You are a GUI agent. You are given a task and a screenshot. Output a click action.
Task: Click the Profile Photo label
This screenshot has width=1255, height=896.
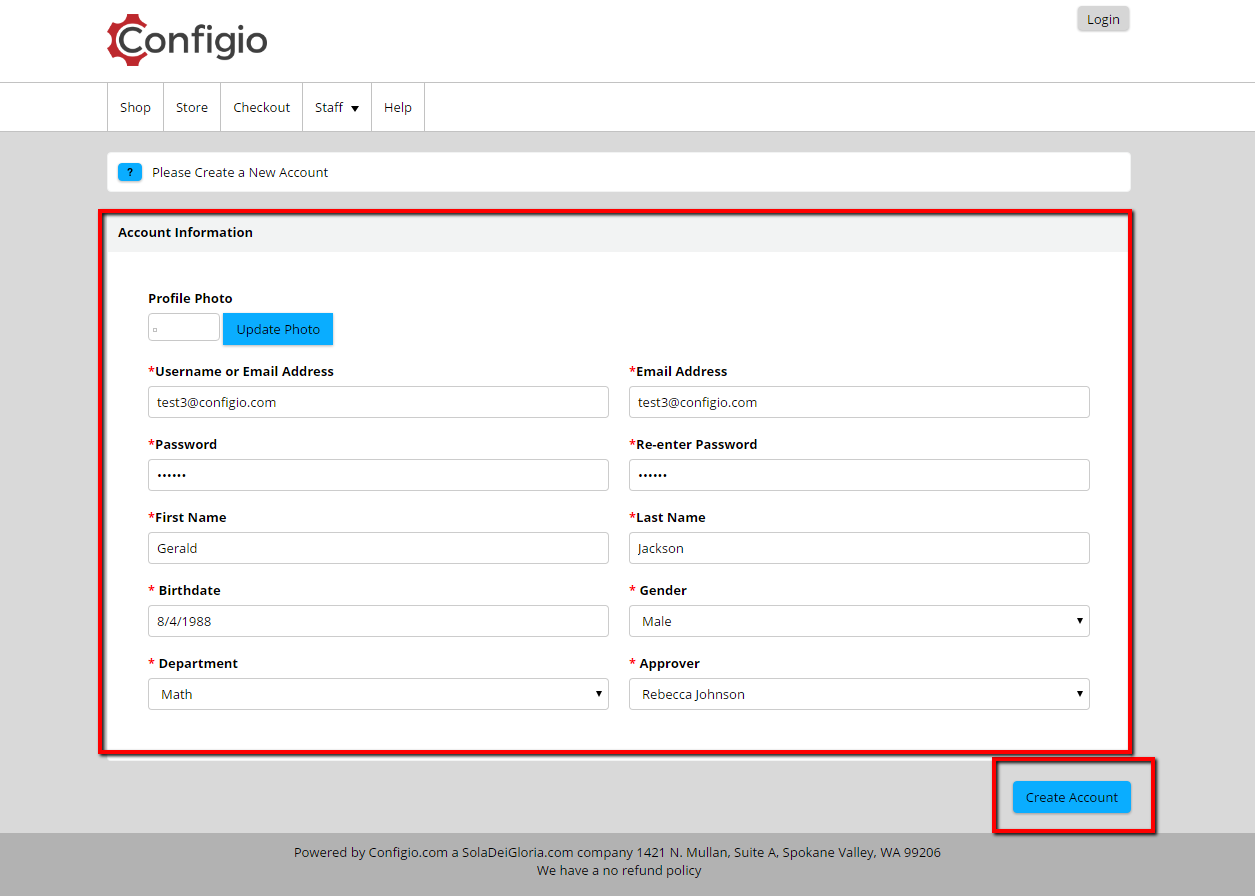190,298
